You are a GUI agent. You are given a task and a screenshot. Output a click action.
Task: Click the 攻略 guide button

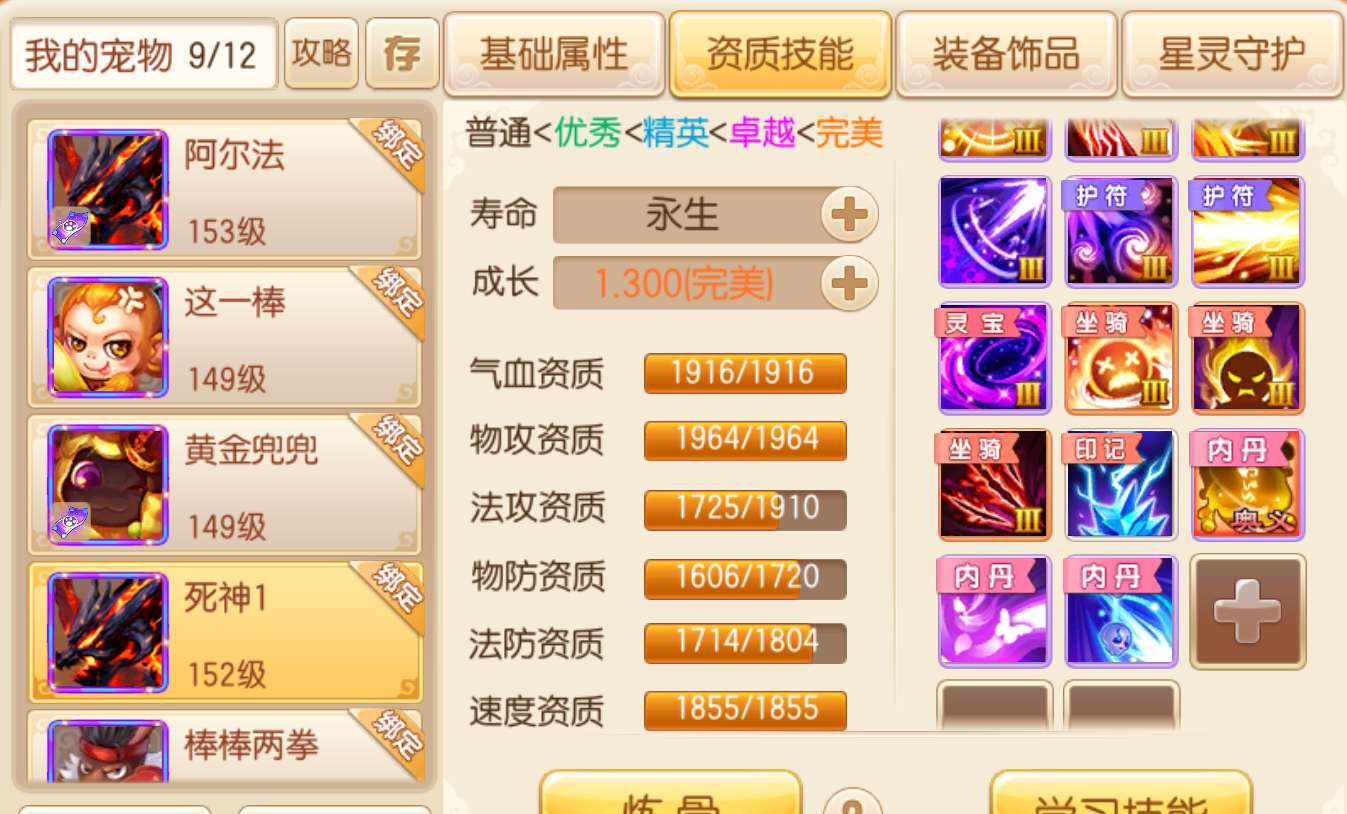(321, 53)
